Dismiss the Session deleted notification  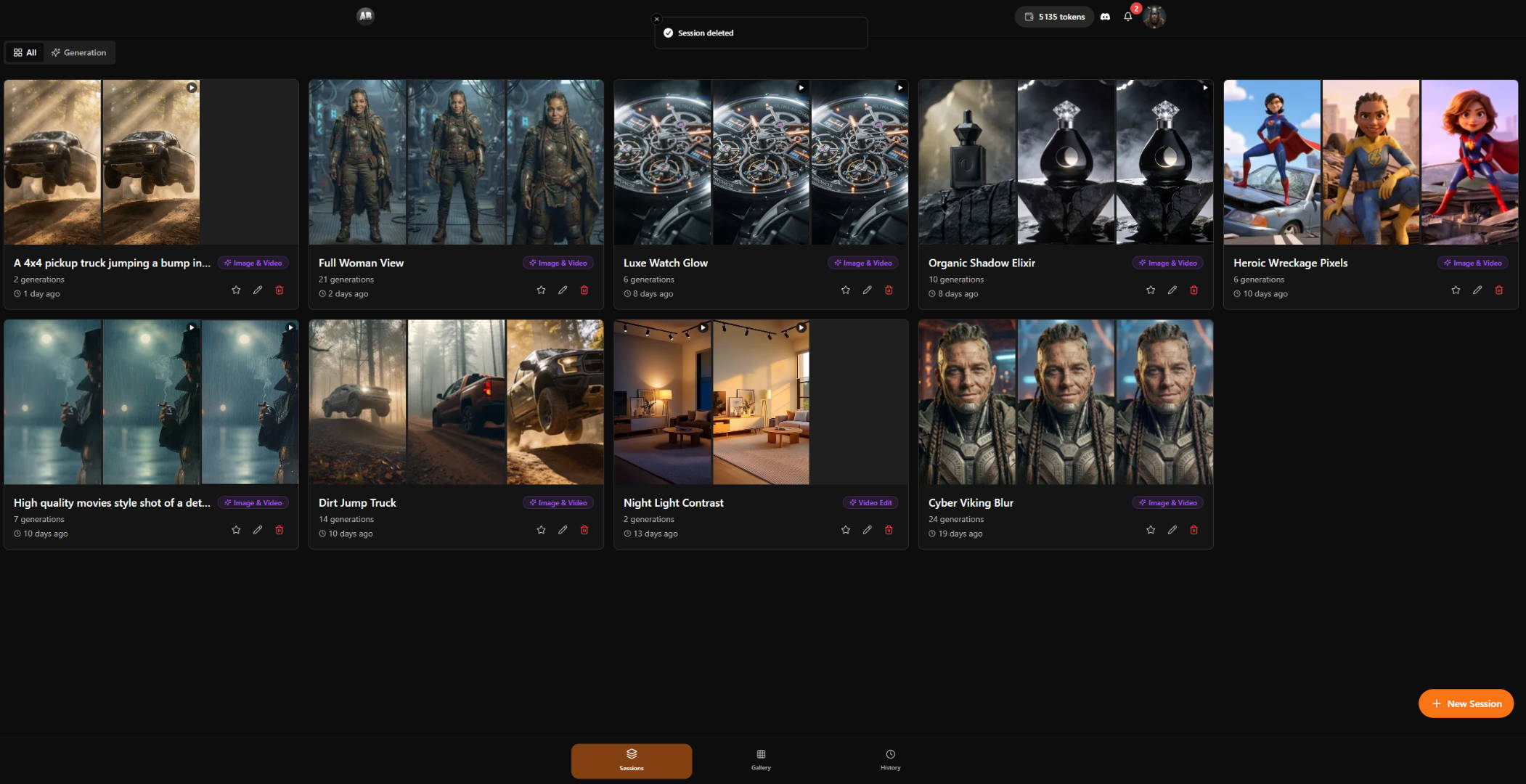pos(657,20)
